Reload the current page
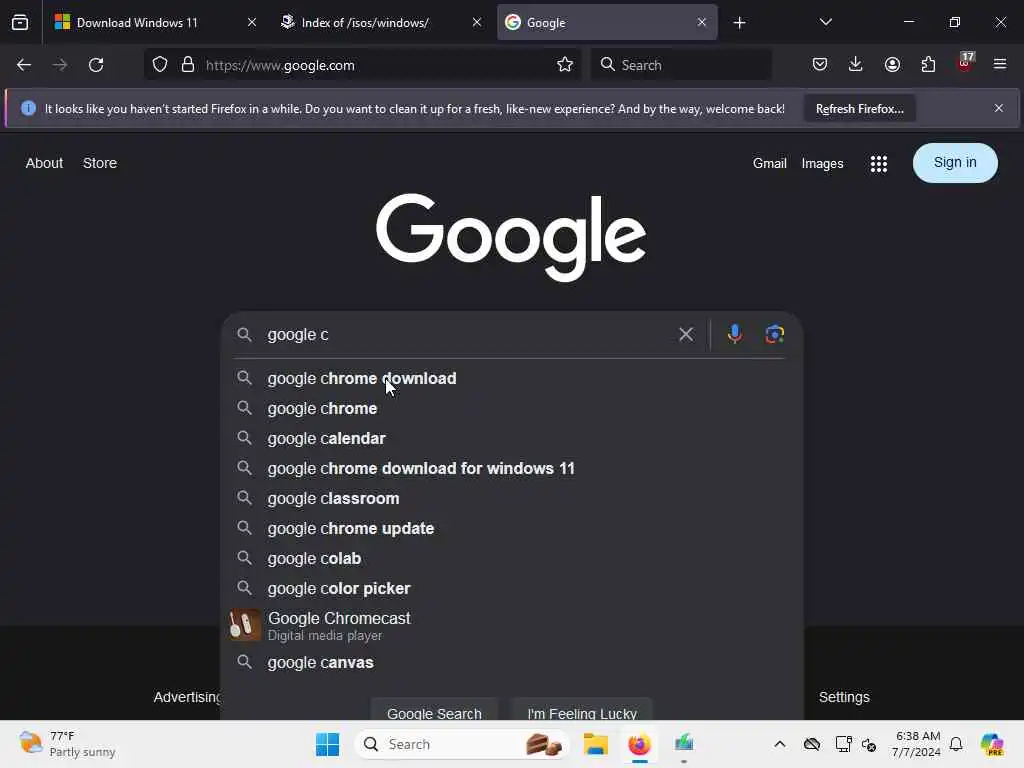Viewport: 1024px width, 768px height. [96, 65]
